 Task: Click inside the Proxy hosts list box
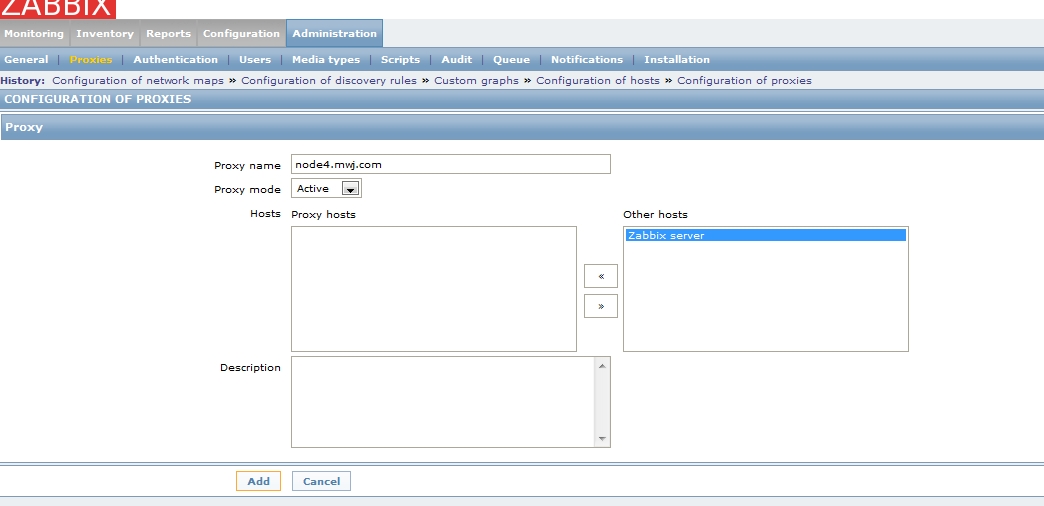(x=433, y=289)
